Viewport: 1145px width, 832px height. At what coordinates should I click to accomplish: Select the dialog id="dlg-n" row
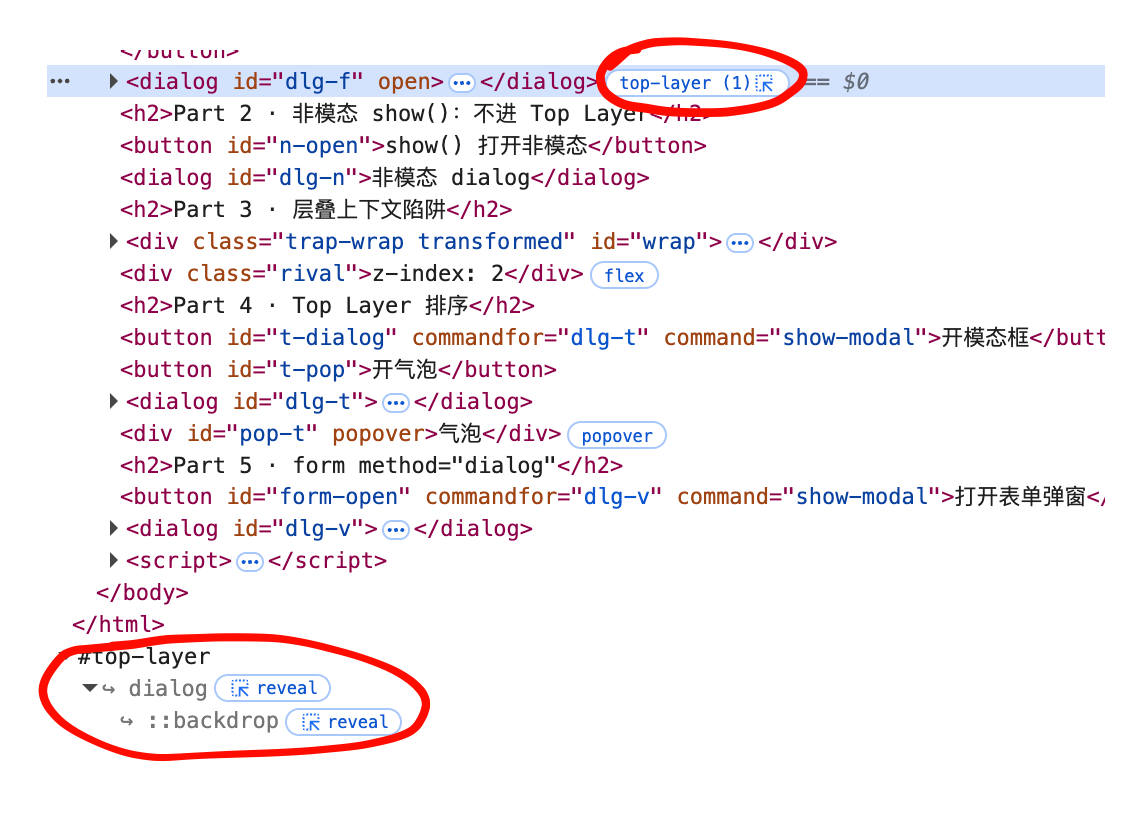(x=385, y=178)
